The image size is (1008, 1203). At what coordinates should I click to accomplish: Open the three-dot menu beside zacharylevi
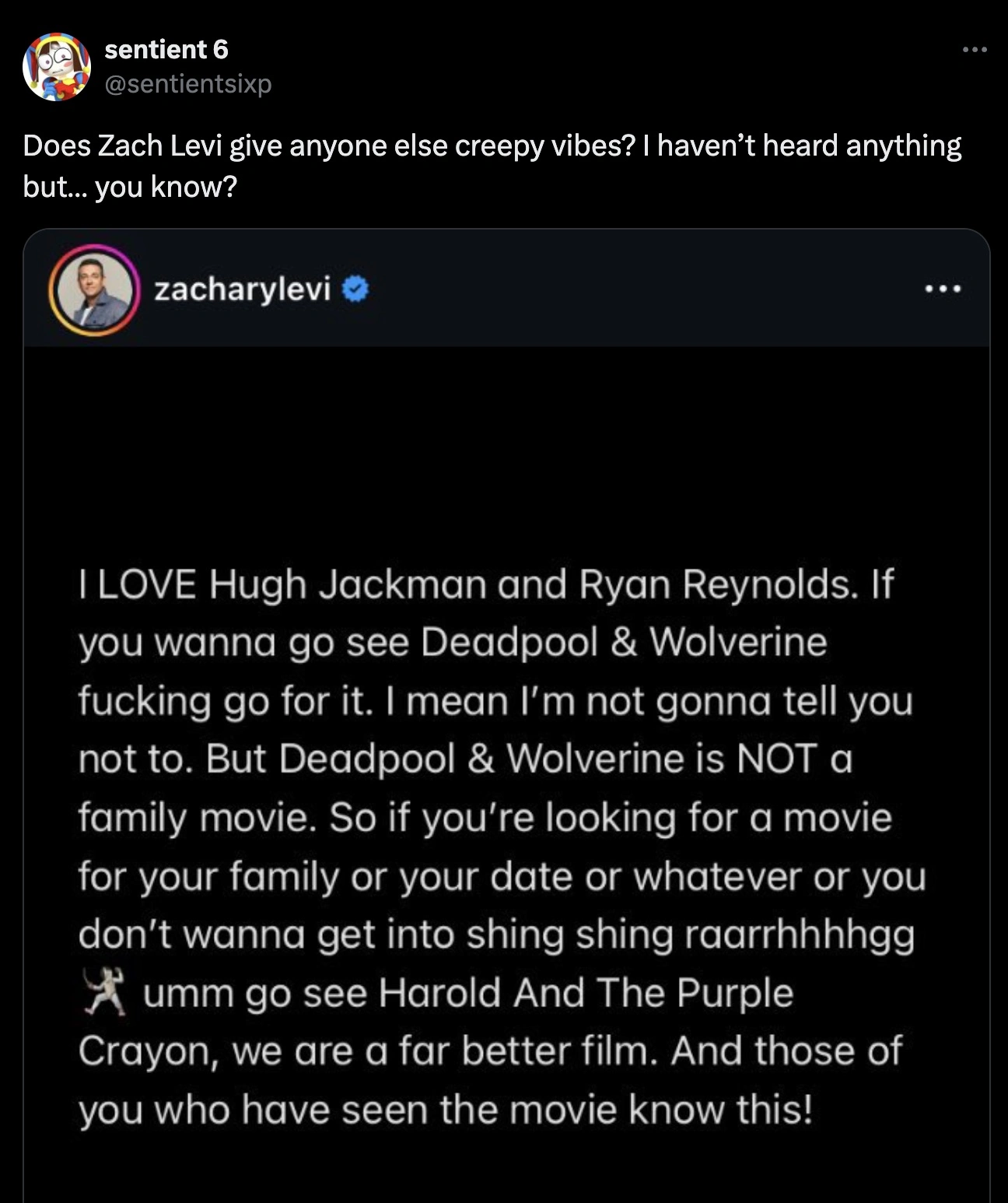(943, 289)
